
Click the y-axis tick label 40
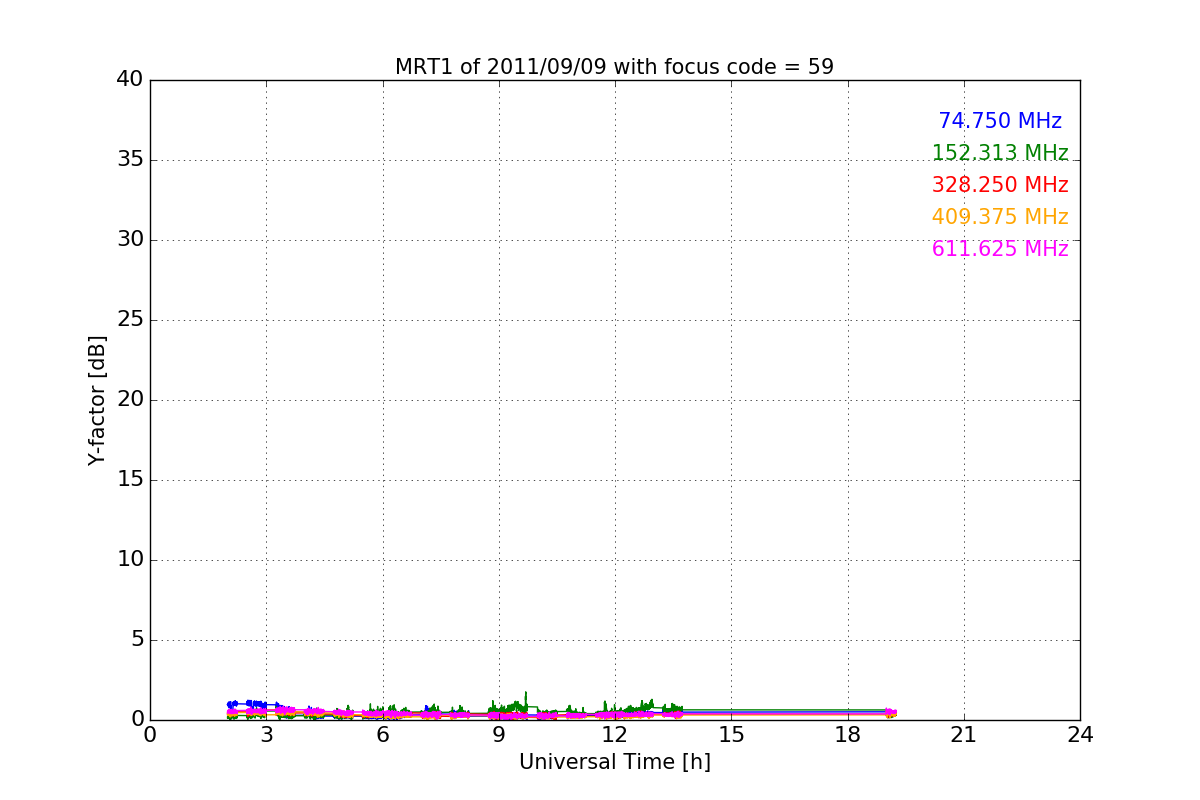click(x=129, y=80)
